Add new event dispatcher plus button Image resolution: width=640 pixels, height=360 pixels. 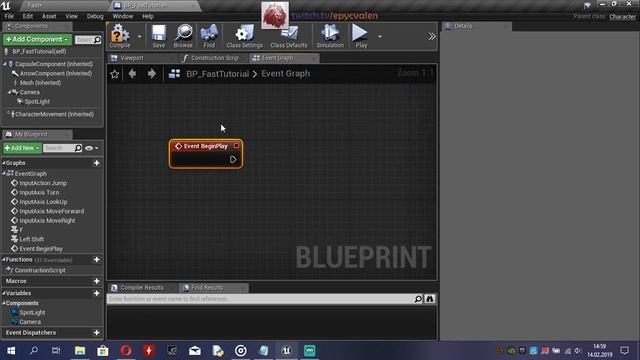(96, 333)
